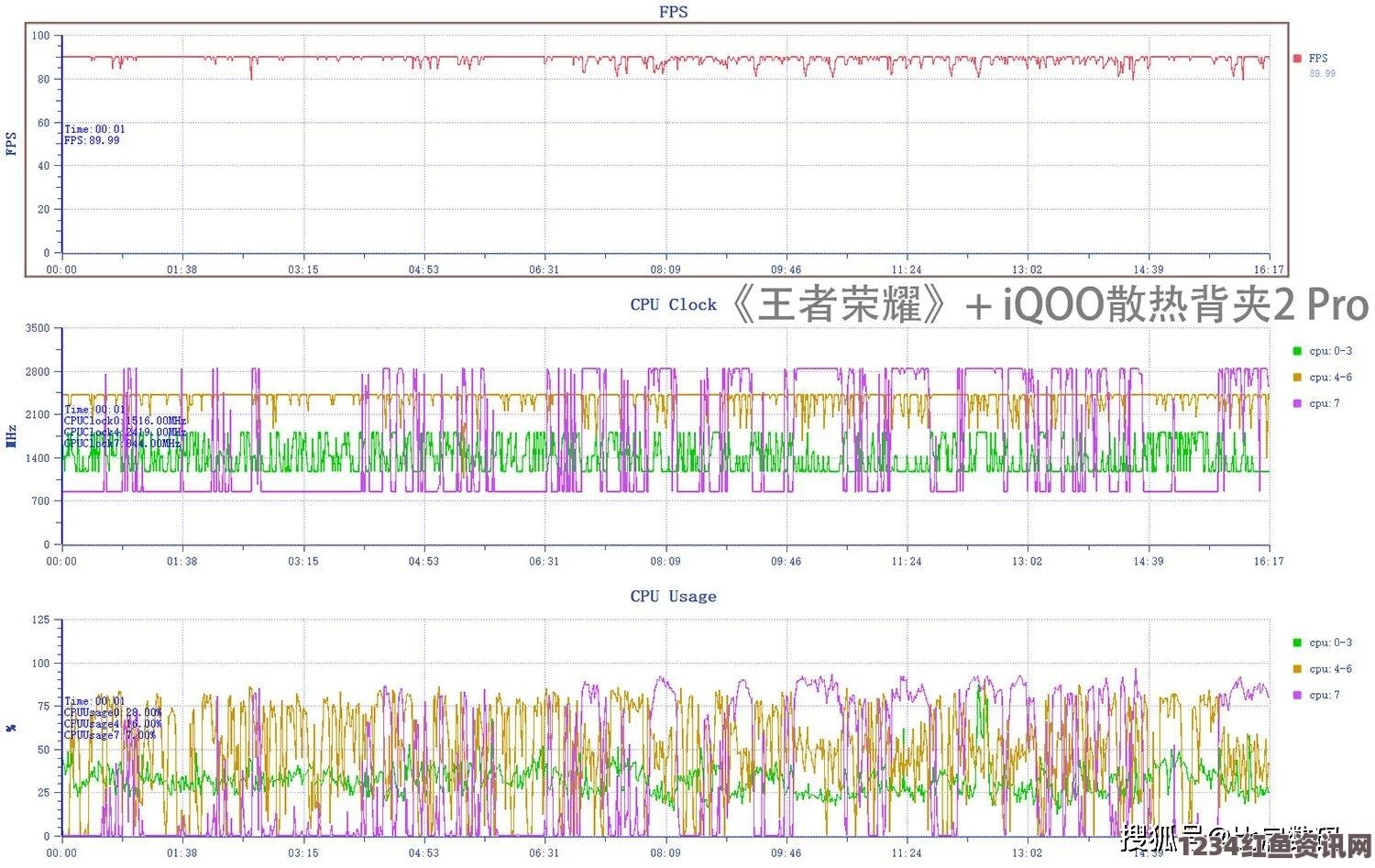
Task: Click the 11:24 time label on CPU Clock chart
Action: 907,561
